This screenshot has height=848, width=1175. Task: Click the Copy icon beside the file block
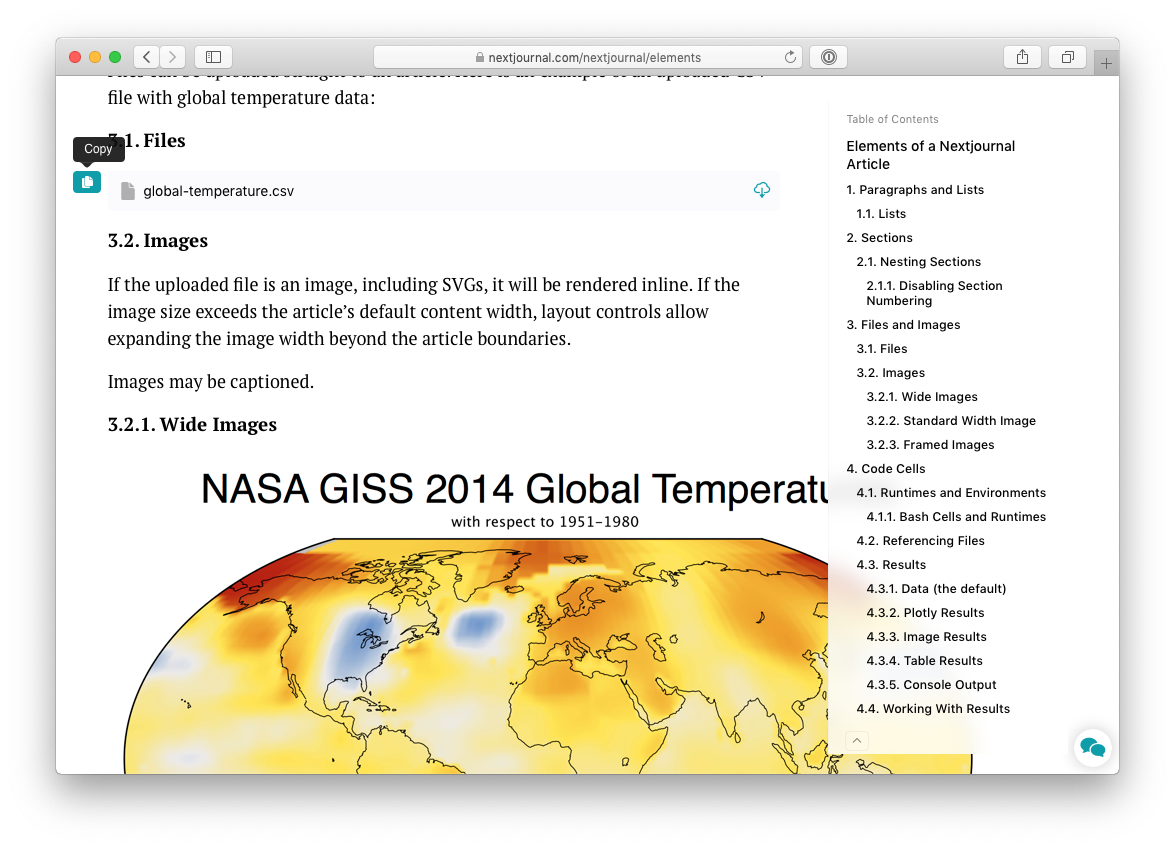click(87, 182)
